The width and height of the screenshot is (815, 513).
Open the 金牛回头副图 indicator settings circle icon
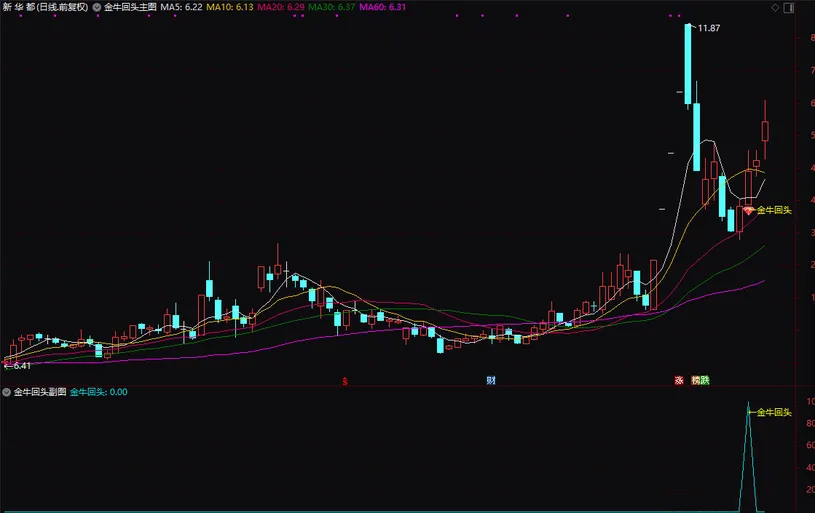coord(6,392)
